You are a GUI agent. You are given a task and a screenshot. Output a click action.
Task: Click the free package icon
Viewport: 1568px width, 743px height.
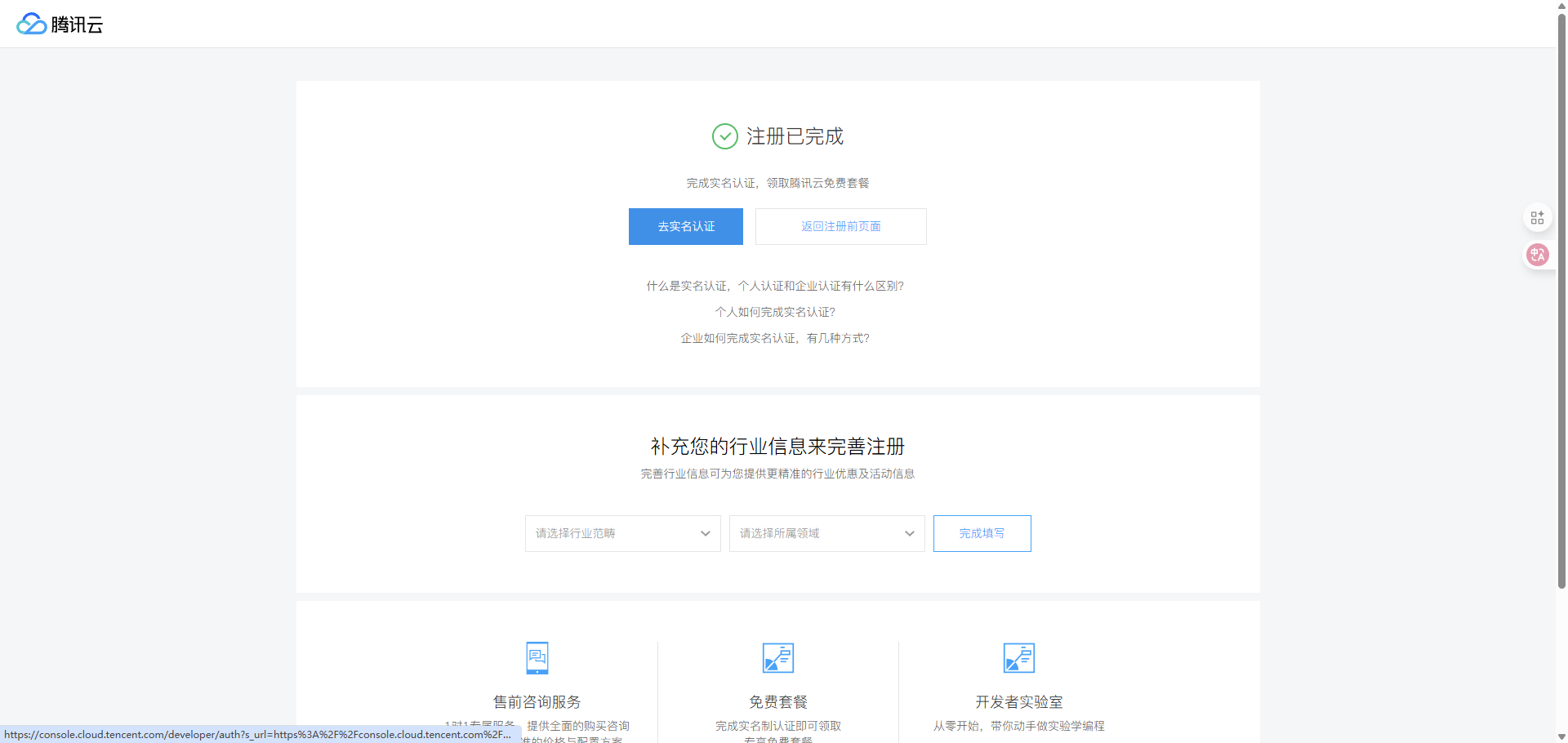pyautogui.click(x=777, y=658)
